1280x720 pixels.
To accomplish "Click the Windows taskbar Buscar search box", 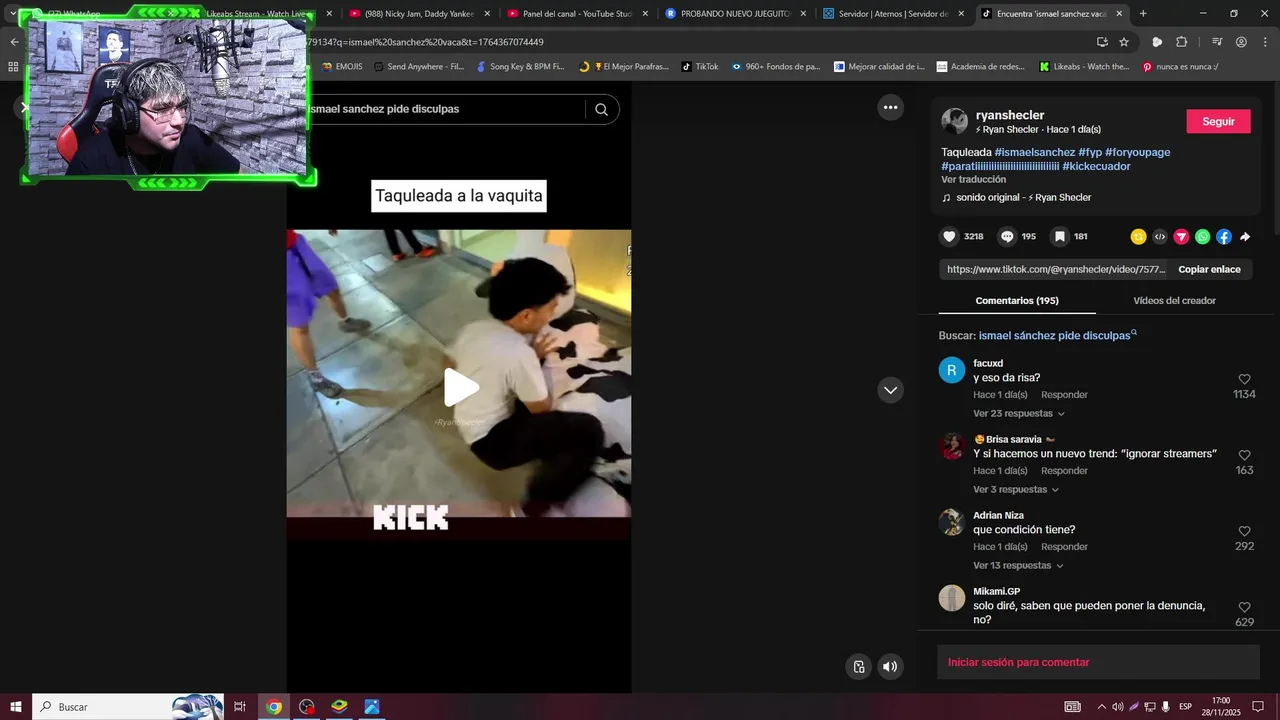I will (128, 707).
